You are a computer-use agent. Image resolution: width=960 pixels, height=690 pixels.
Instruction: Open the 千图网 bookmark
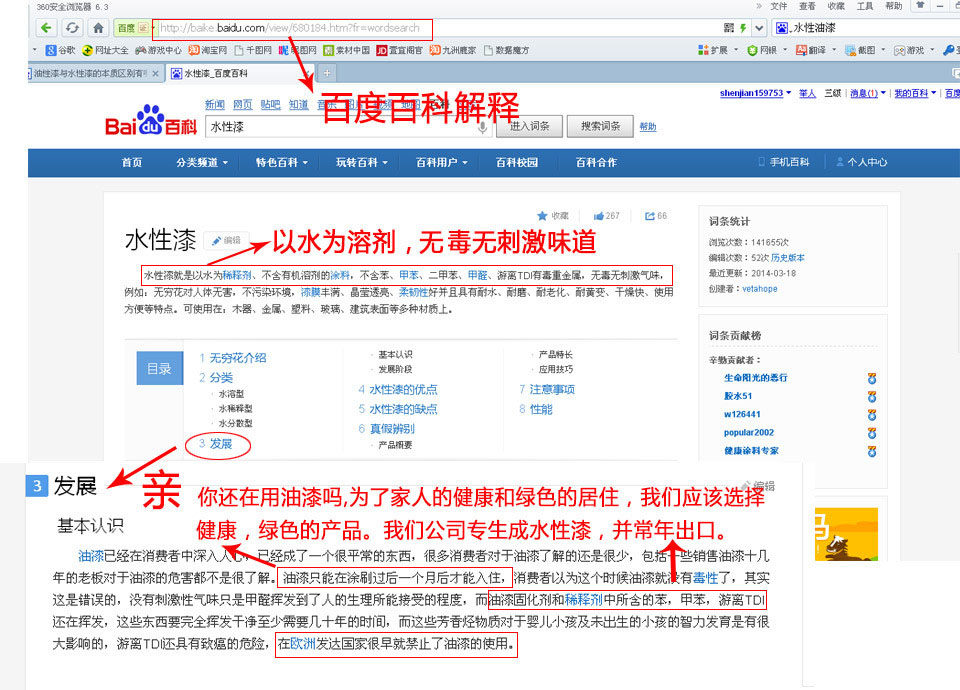coord(253,50)
